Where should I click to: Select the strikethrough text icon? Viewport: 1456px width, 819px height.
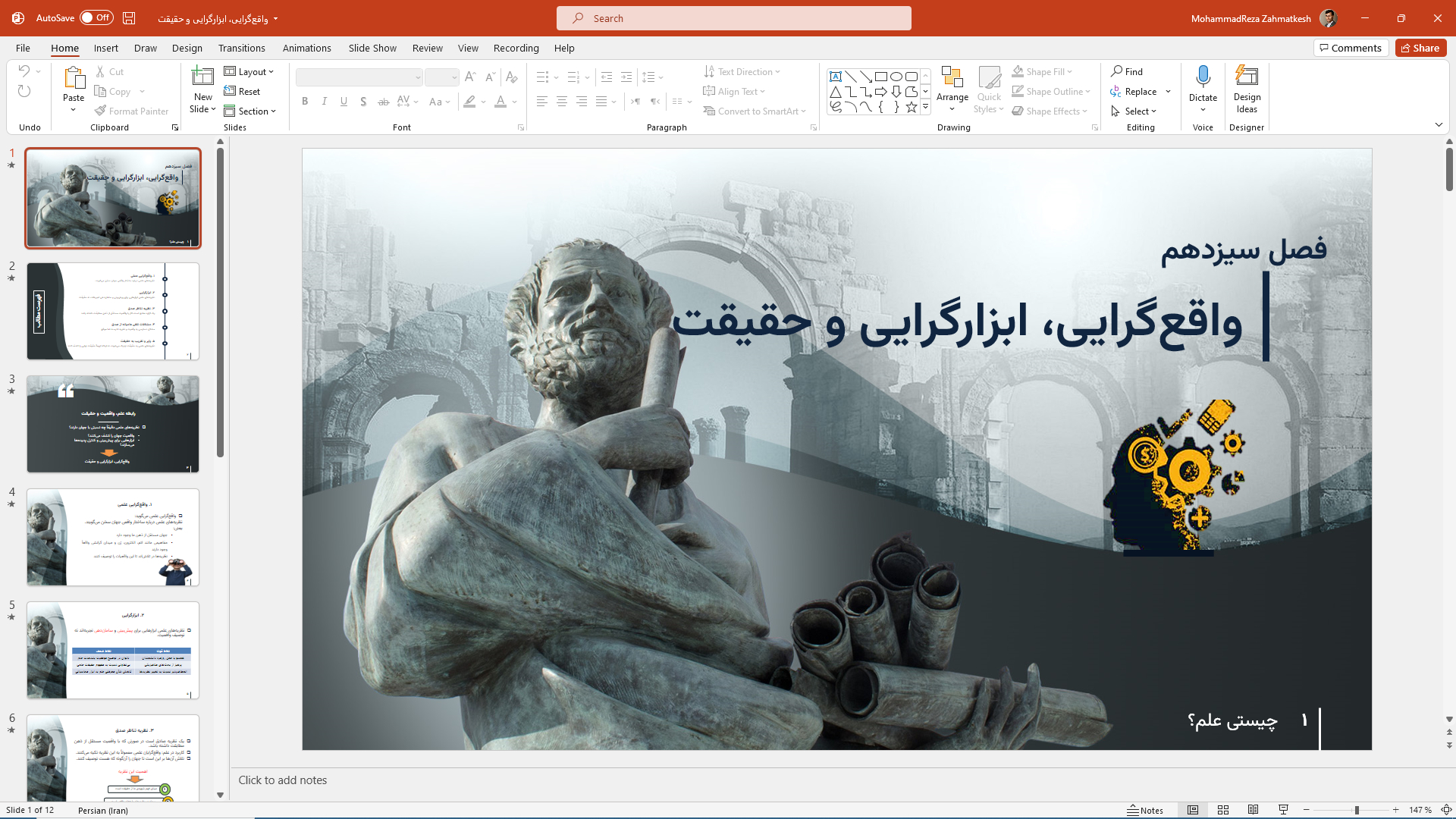384,101
